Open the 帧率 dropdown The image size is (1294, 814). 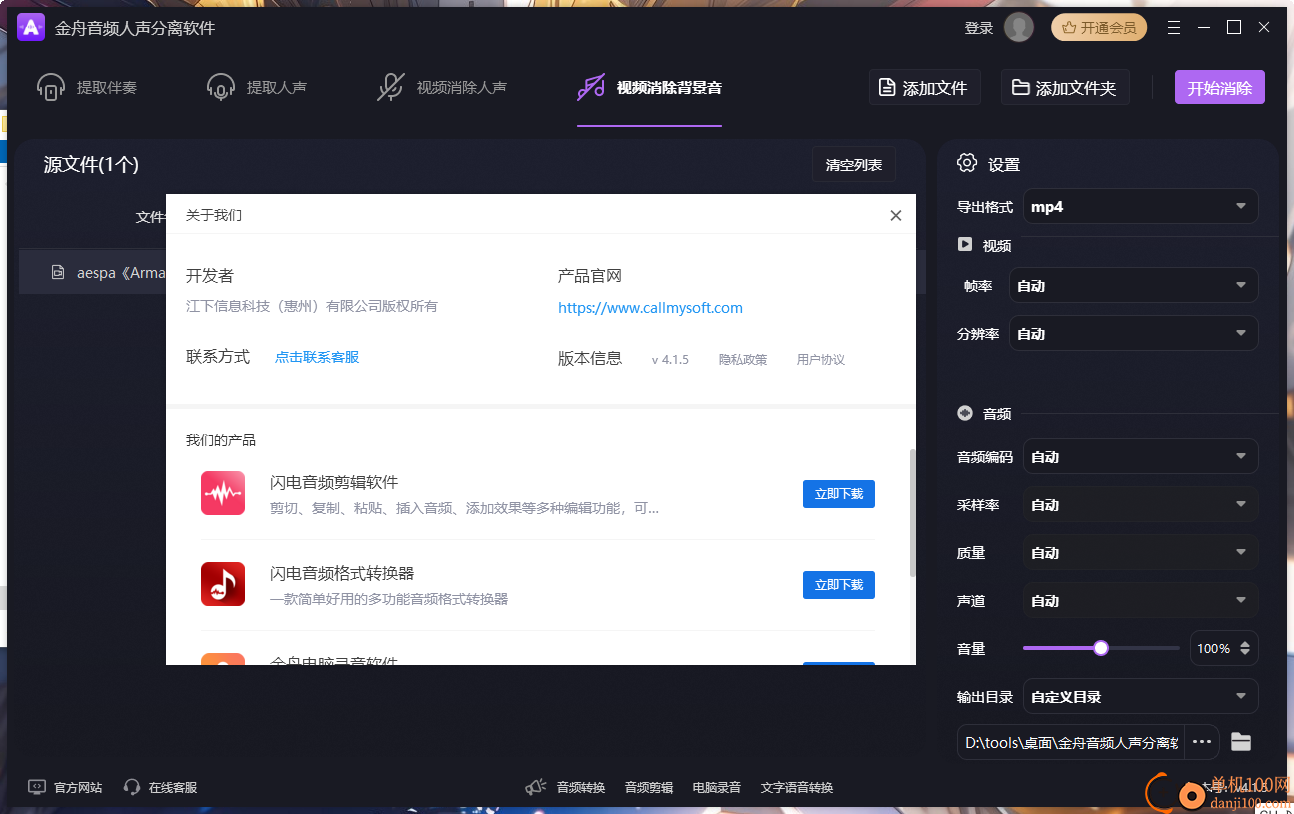1133,286
